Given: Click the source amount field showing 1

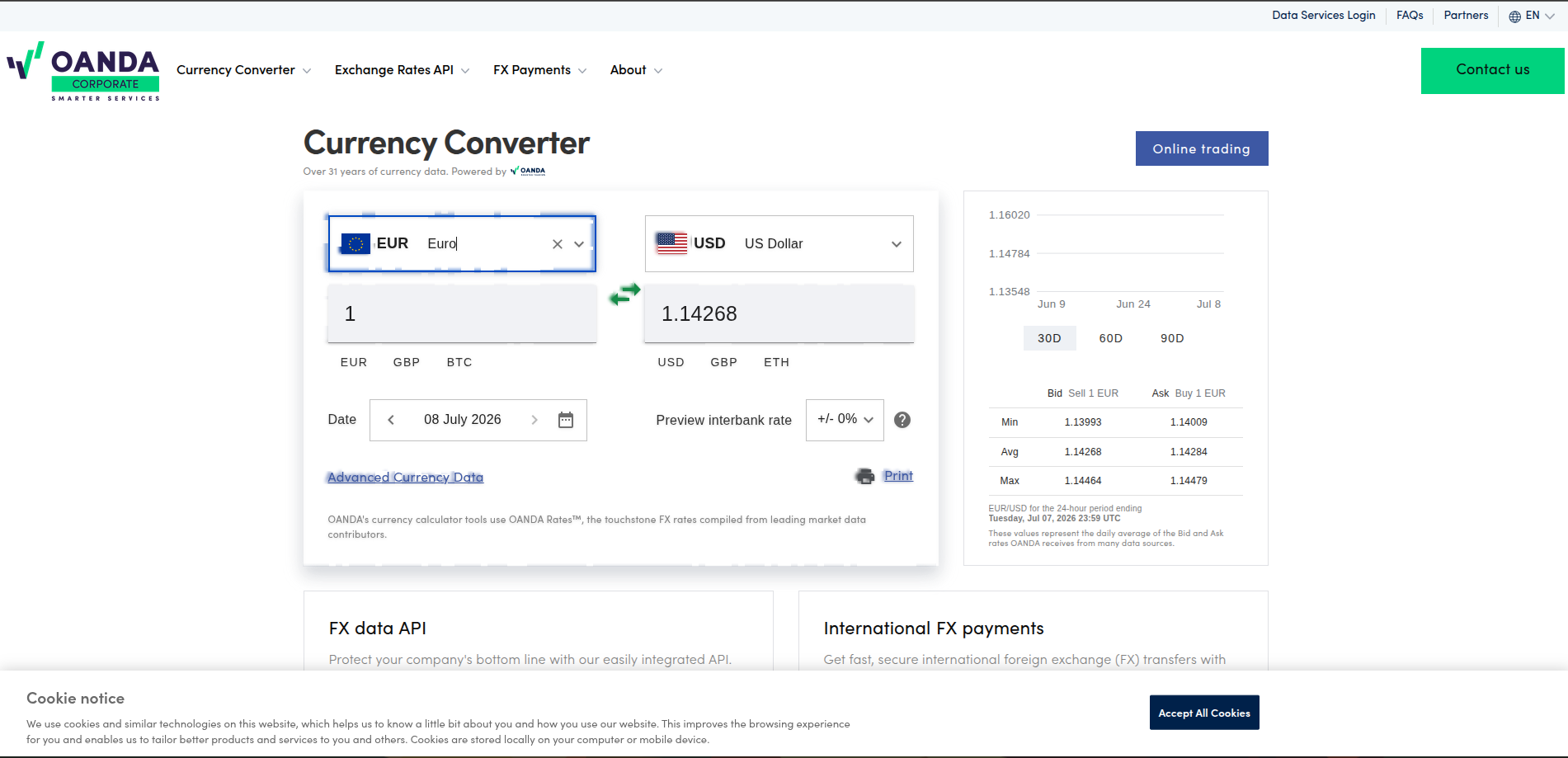Looking at the screenshot, I should (462, 313).
